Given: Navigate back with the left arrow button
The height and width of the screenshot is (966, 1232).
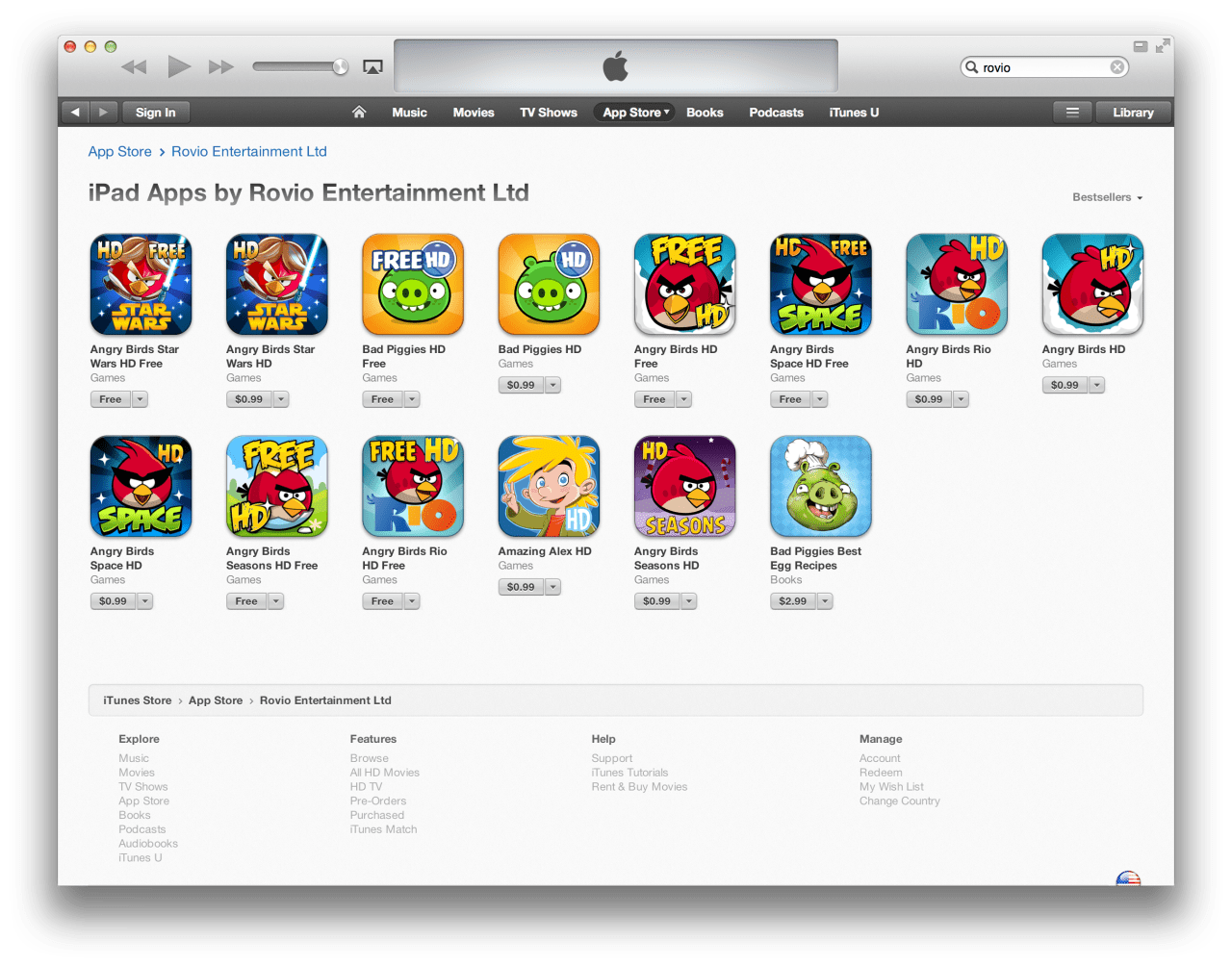Looking at the screenshot, I should click(x=75, y=113).
